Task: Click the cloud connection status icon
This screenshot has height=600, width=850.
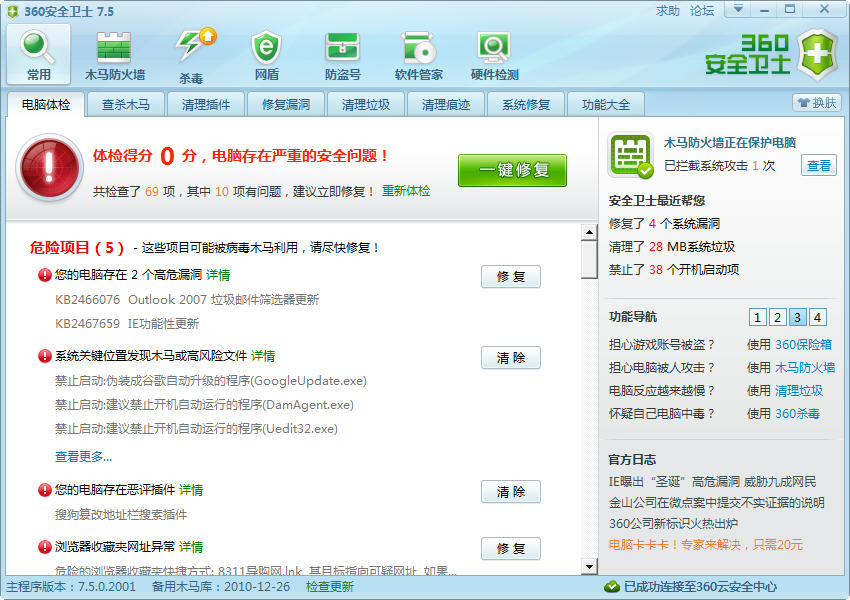Action: [612, 586]
